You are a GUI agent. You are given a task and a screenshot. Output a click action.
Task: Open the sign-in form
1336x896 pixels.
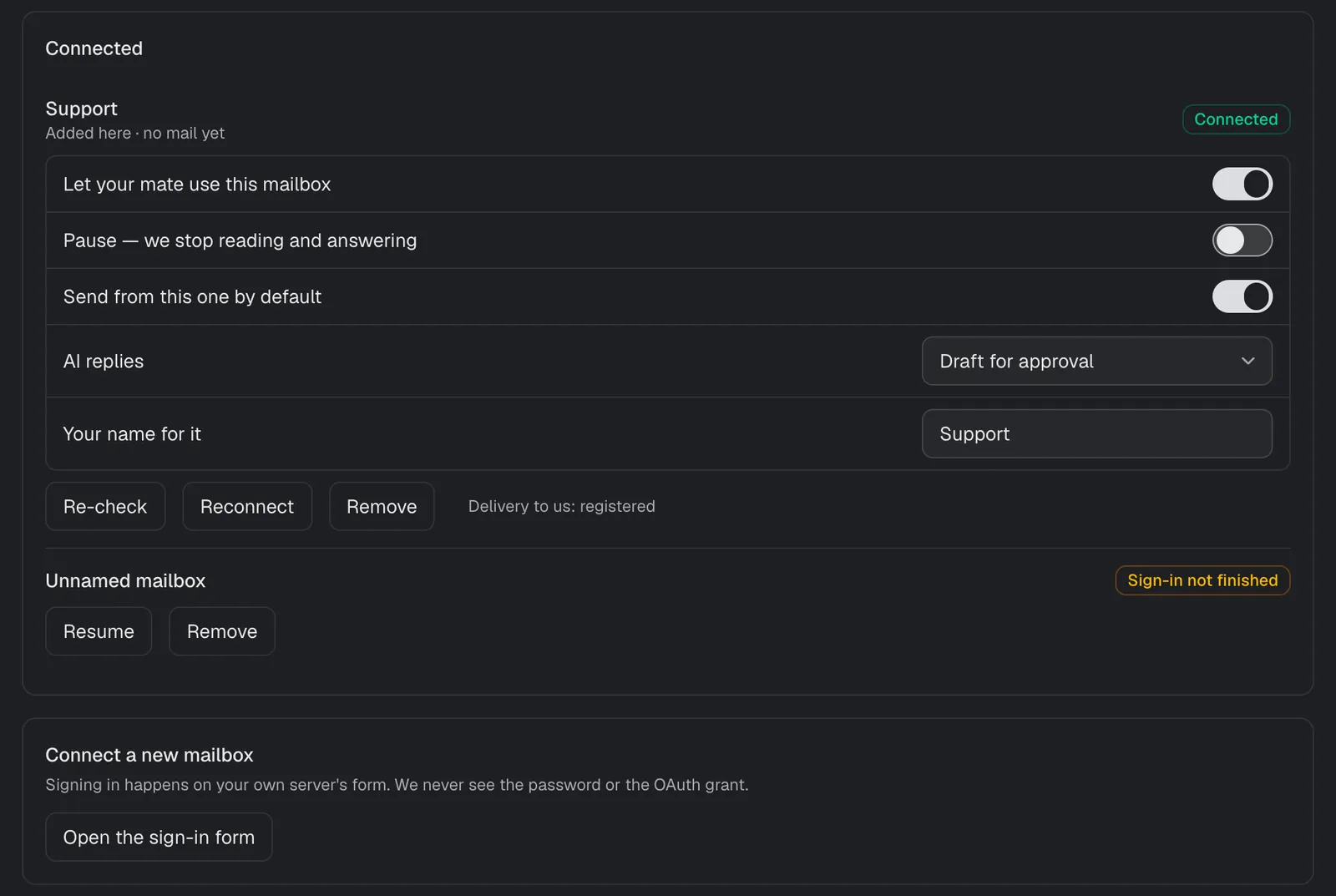[159, 837]
